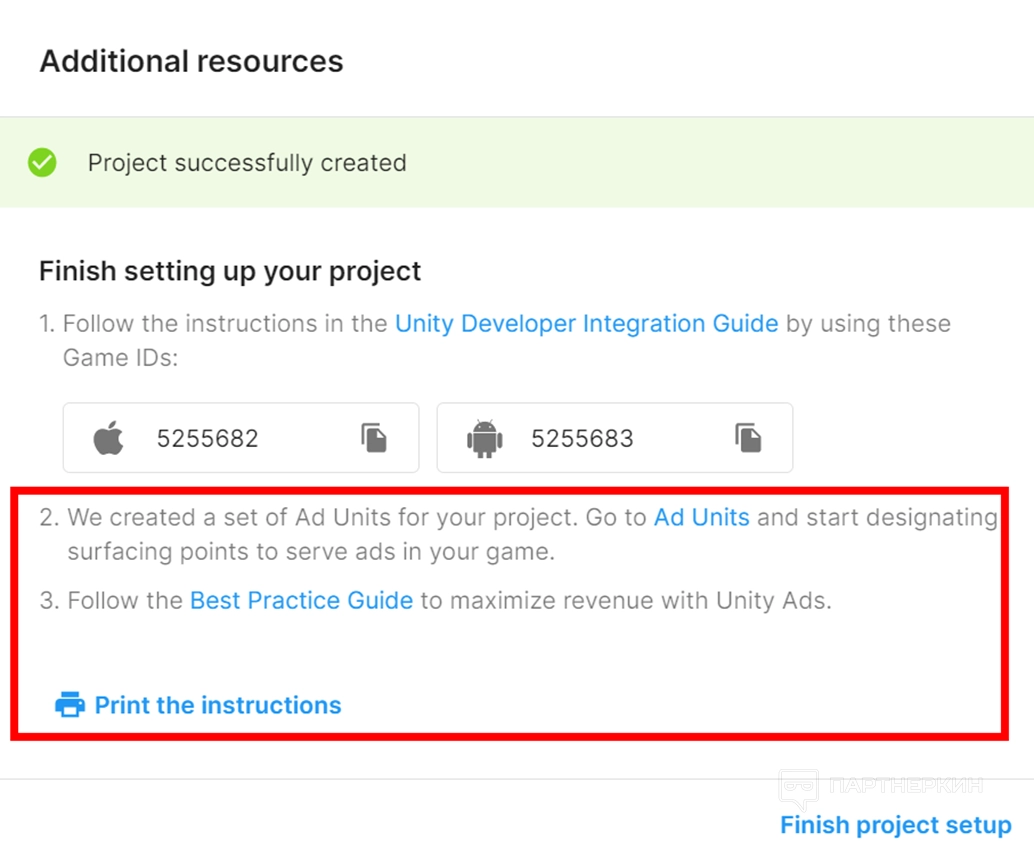1034x864 pixels.
Task: Click the Partnerkin watermark logo icon
Action: [798, 790]
